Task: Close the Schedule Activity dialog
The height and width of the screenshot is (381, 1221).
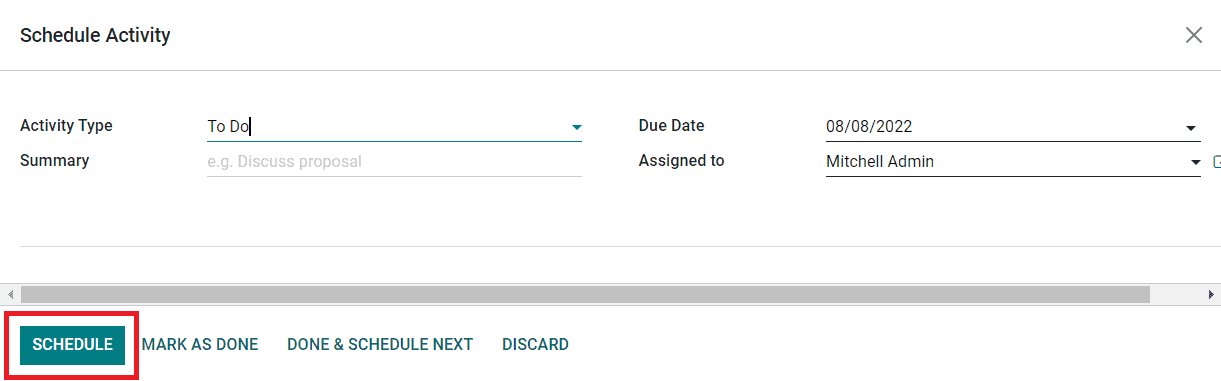Action: [1193, 35]
